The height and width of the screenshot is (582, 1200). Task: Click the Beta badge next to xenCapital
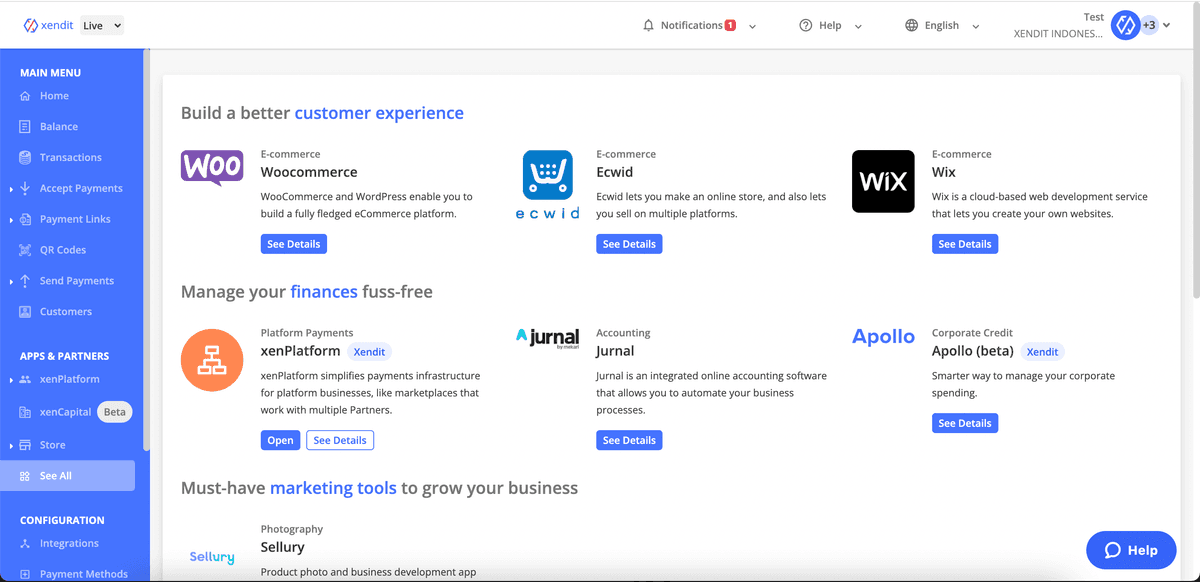(x=115, y=412)
